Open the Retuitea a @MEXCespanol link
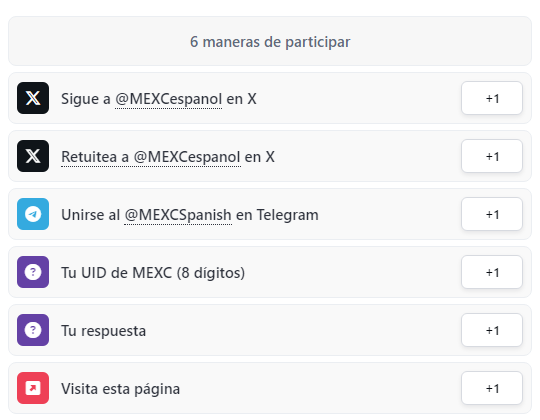Image resolution: width=540 pixels, height=420 pixels. click(x=151, y=157)
